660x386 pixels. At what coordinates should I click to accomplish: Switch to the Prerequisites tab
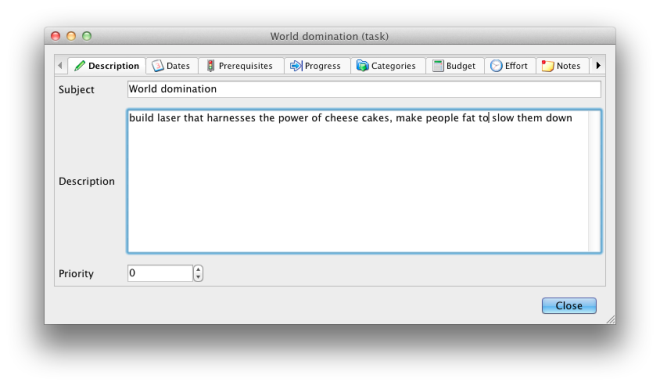click(x=241, y=66)
